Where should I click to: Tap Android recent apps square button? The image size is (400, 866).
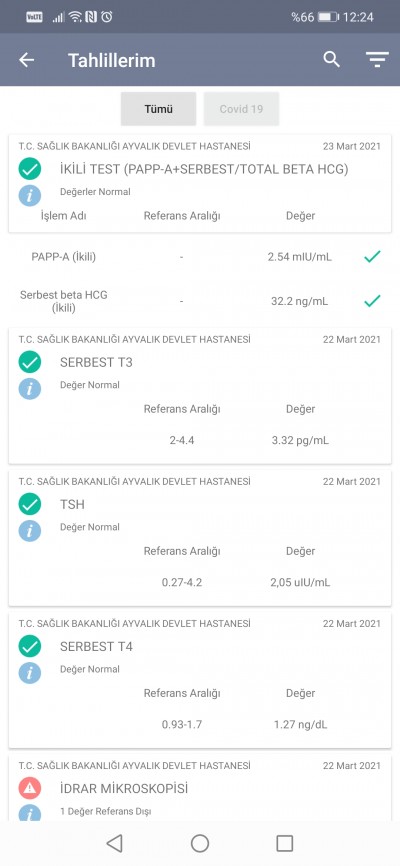pos(285,843)
